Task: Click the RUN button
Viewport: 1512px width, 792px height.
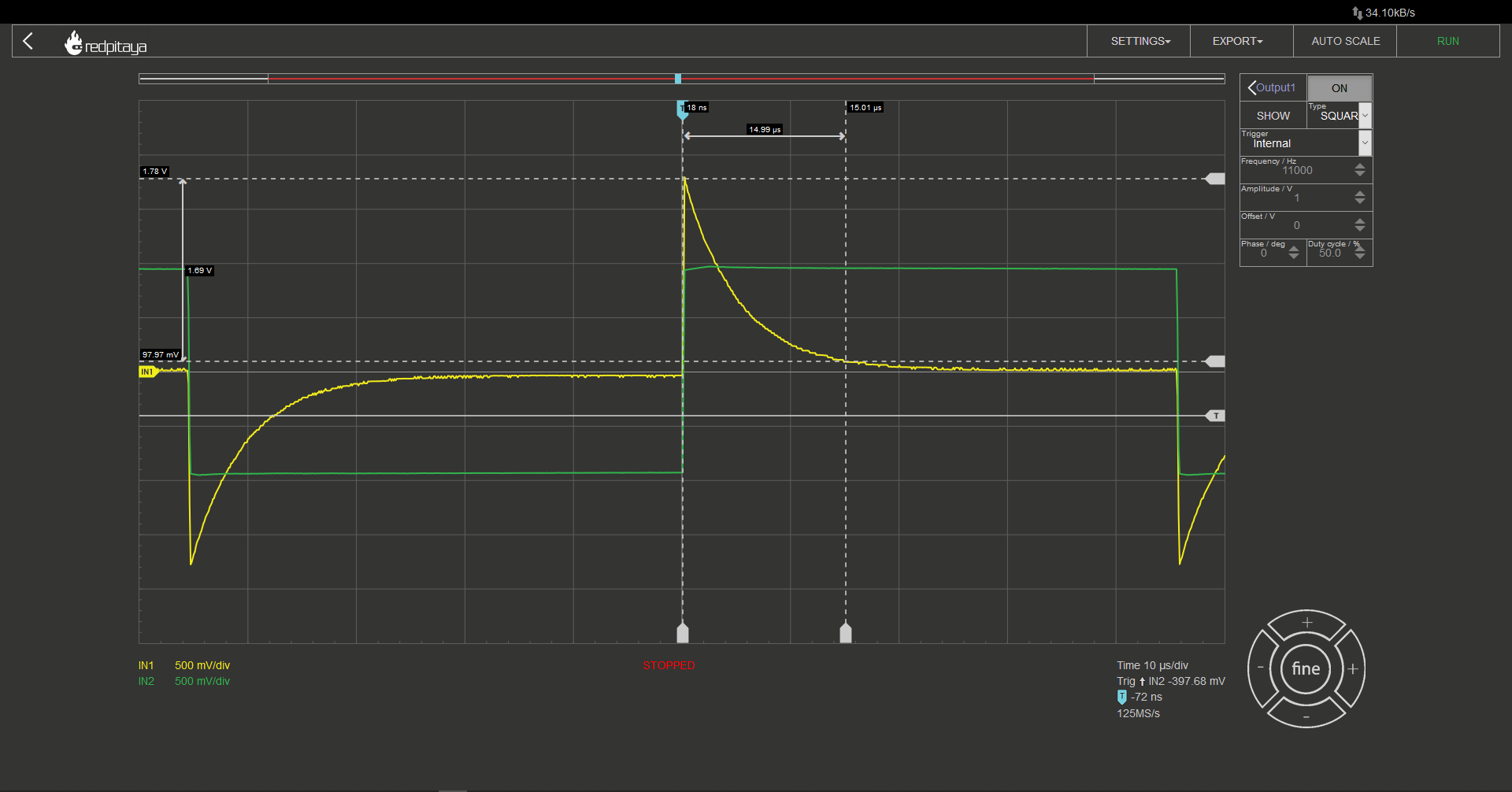Action: click(1447, 41)
